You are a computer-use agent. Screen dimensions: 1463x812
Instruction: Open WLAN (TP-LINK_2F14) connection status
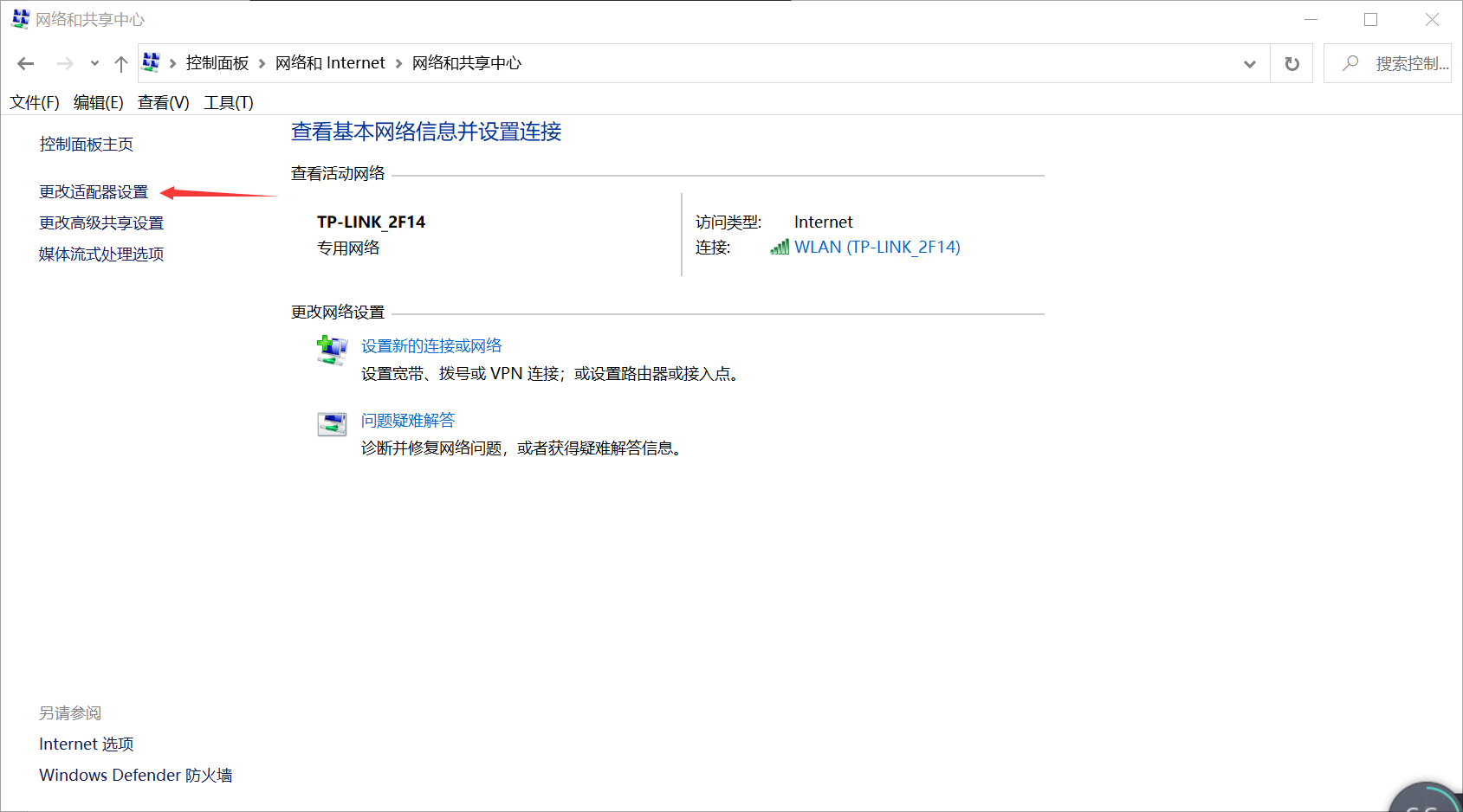[877, 247]
